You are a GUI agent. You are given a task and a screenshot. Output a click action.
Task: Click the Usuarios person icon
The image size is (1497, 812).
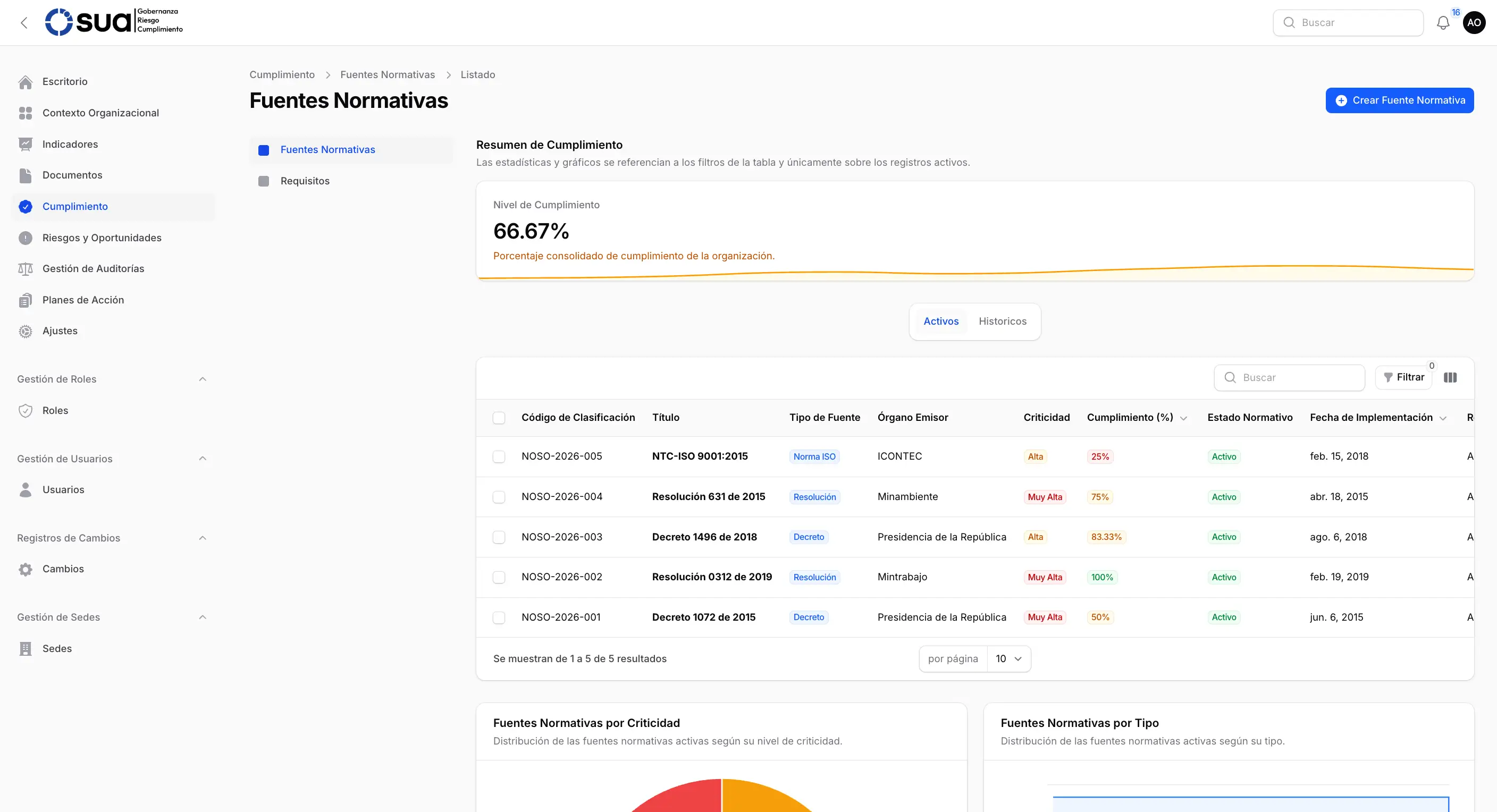coord(26,489)
